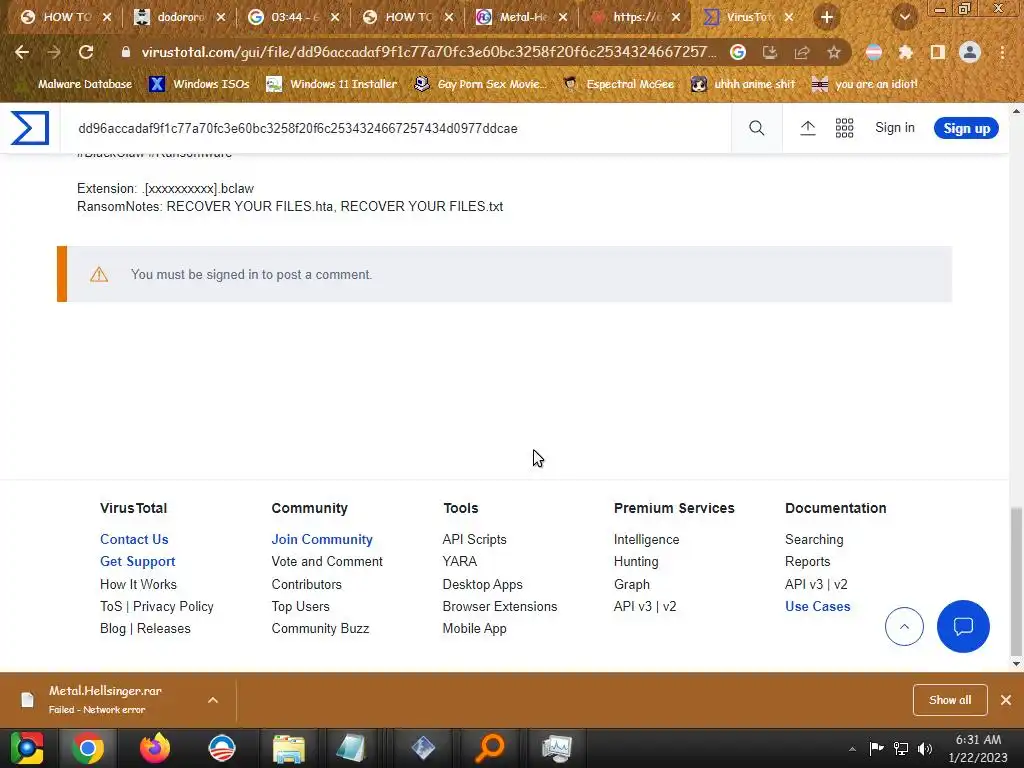Open Chrome from the taskbar

pos(88,748)
